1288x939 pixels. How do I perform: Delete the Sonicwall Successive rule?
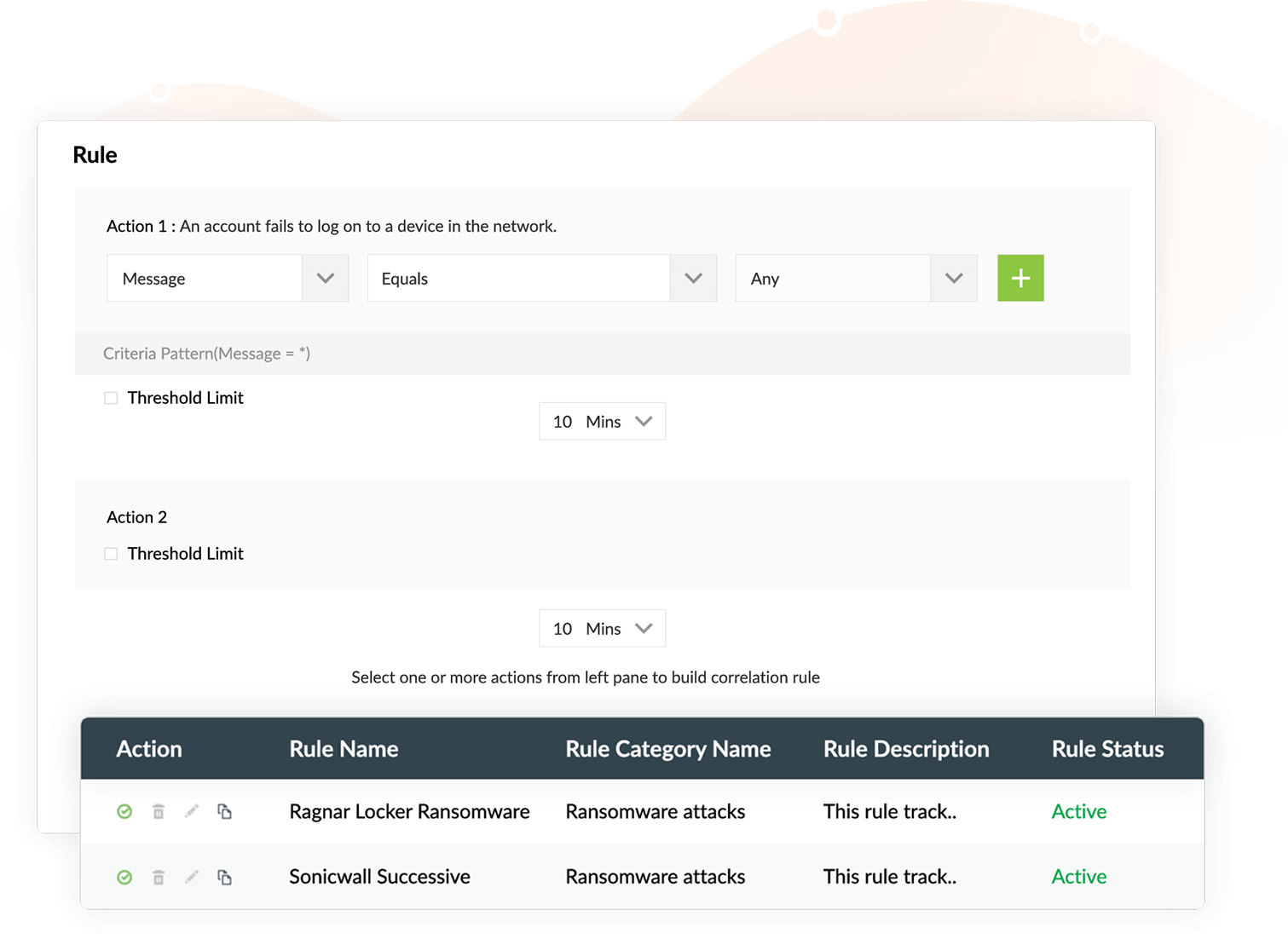pyautogui.click(x=159, y=877)
